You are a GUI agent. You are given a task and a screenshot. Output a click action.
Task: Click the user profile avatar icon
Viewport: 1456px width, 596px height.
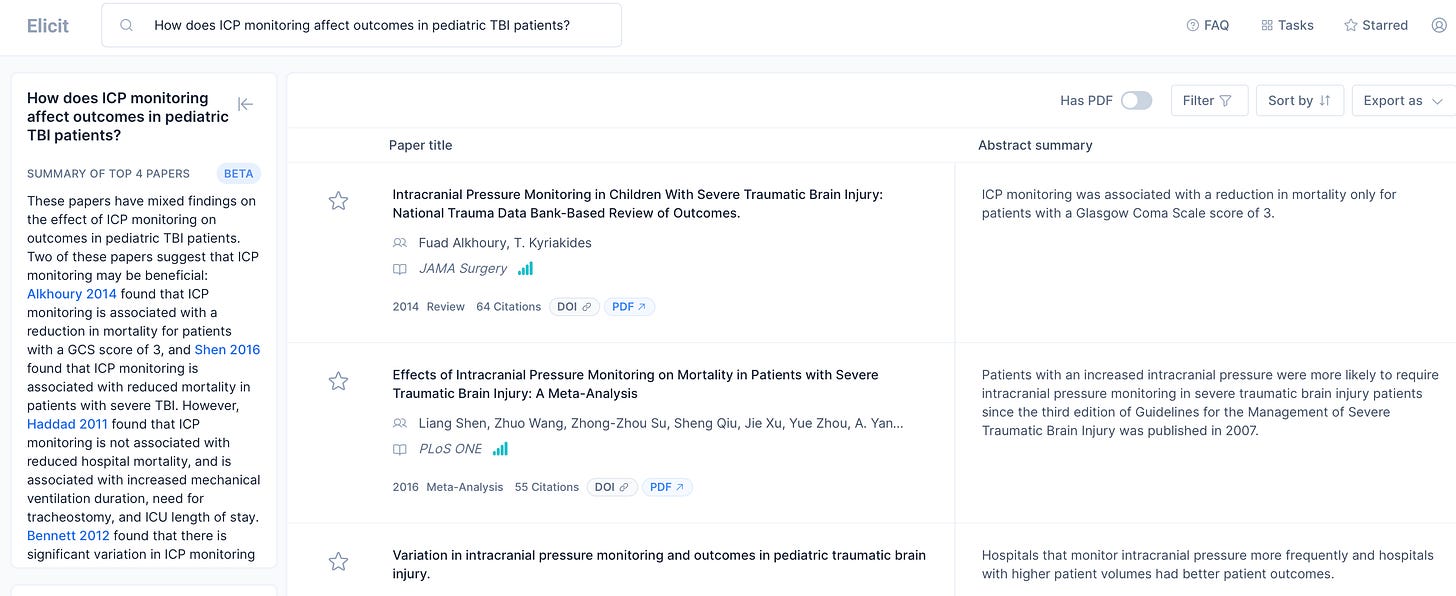click(1439, 25)
